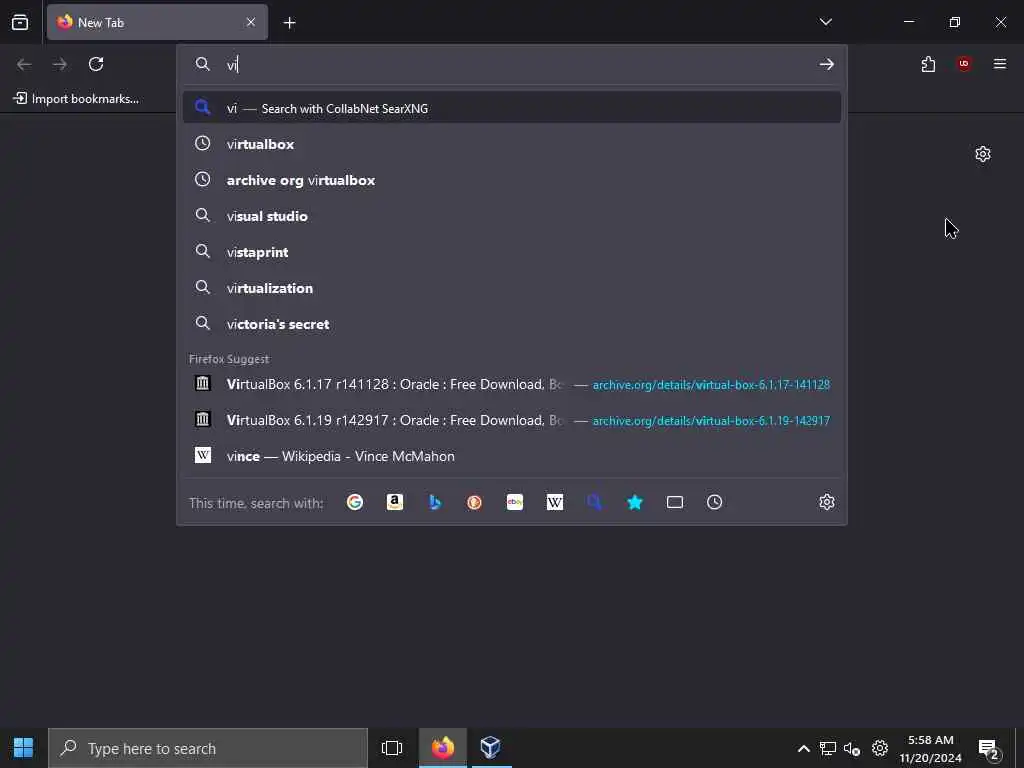1024x768 pixels.
Task: Search this time with Google icon
Action: 355,502
